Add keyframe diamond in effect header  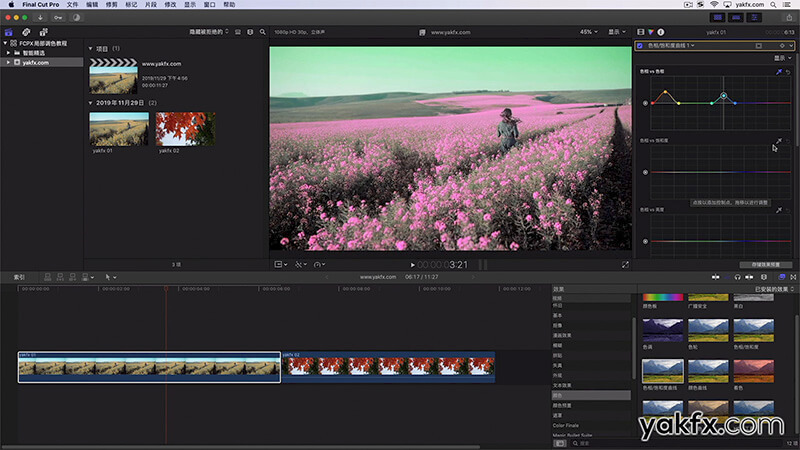782,46
